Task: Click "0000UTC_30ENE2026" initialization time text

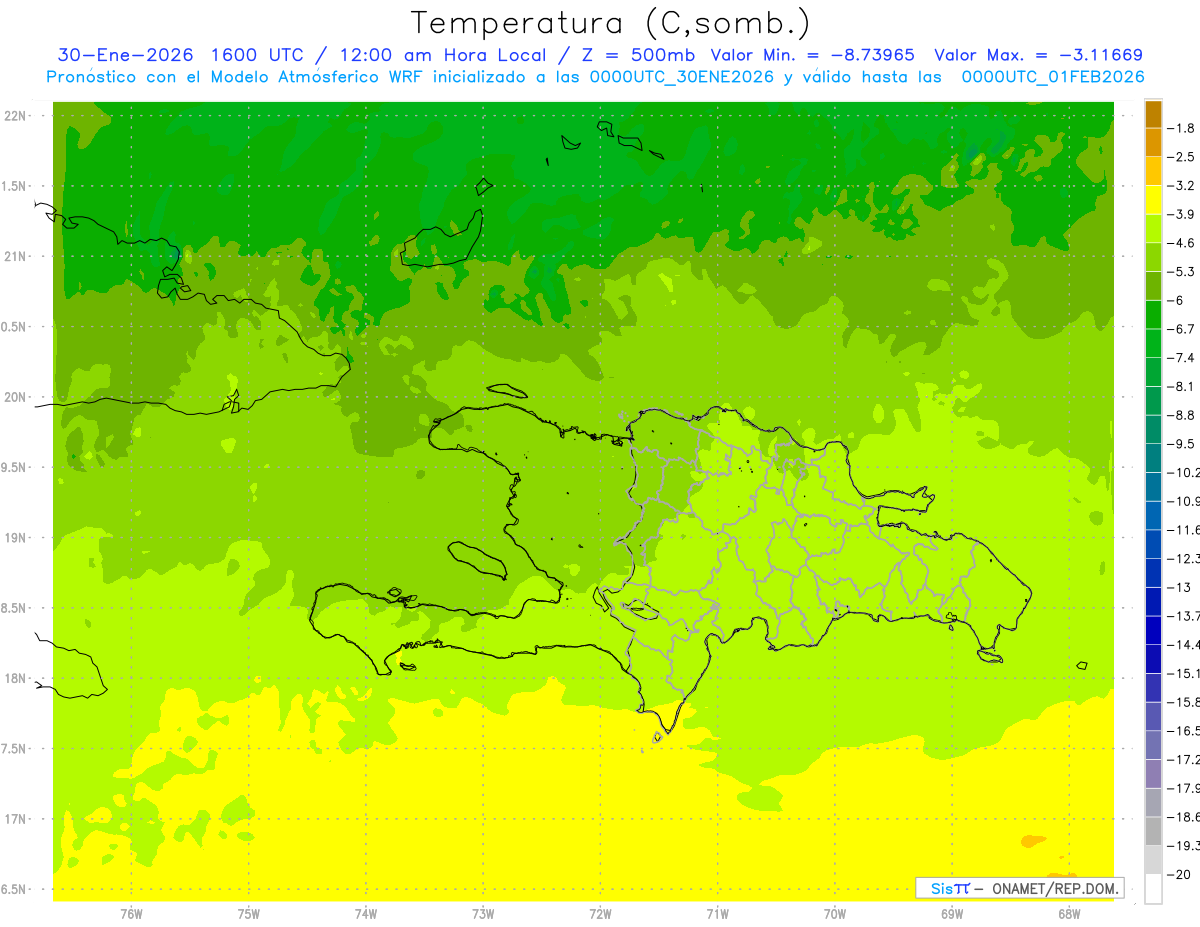Action: (x=680, y=77)
